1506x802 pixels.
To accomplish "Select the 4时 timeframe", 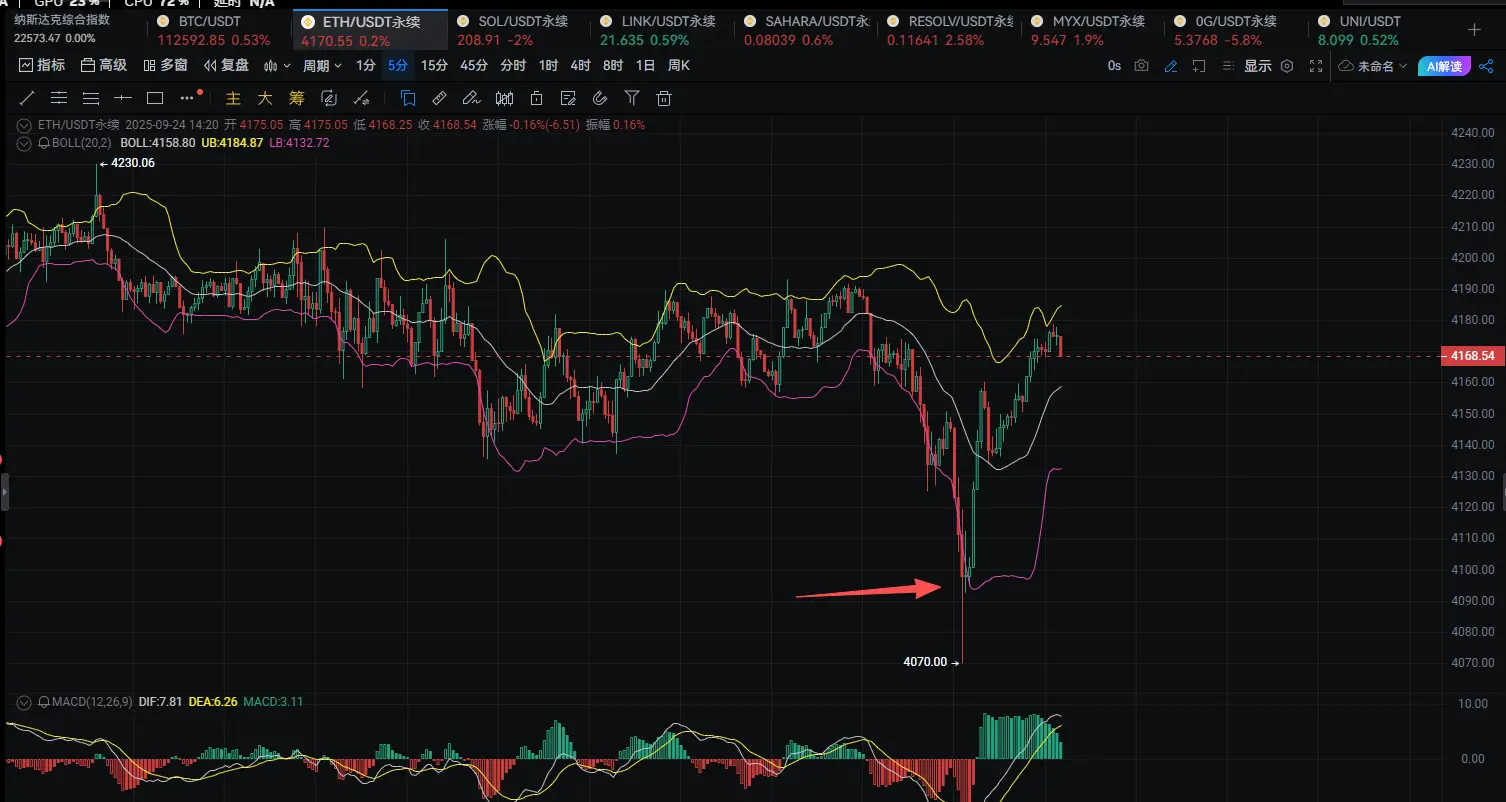I will pos(581,66).
